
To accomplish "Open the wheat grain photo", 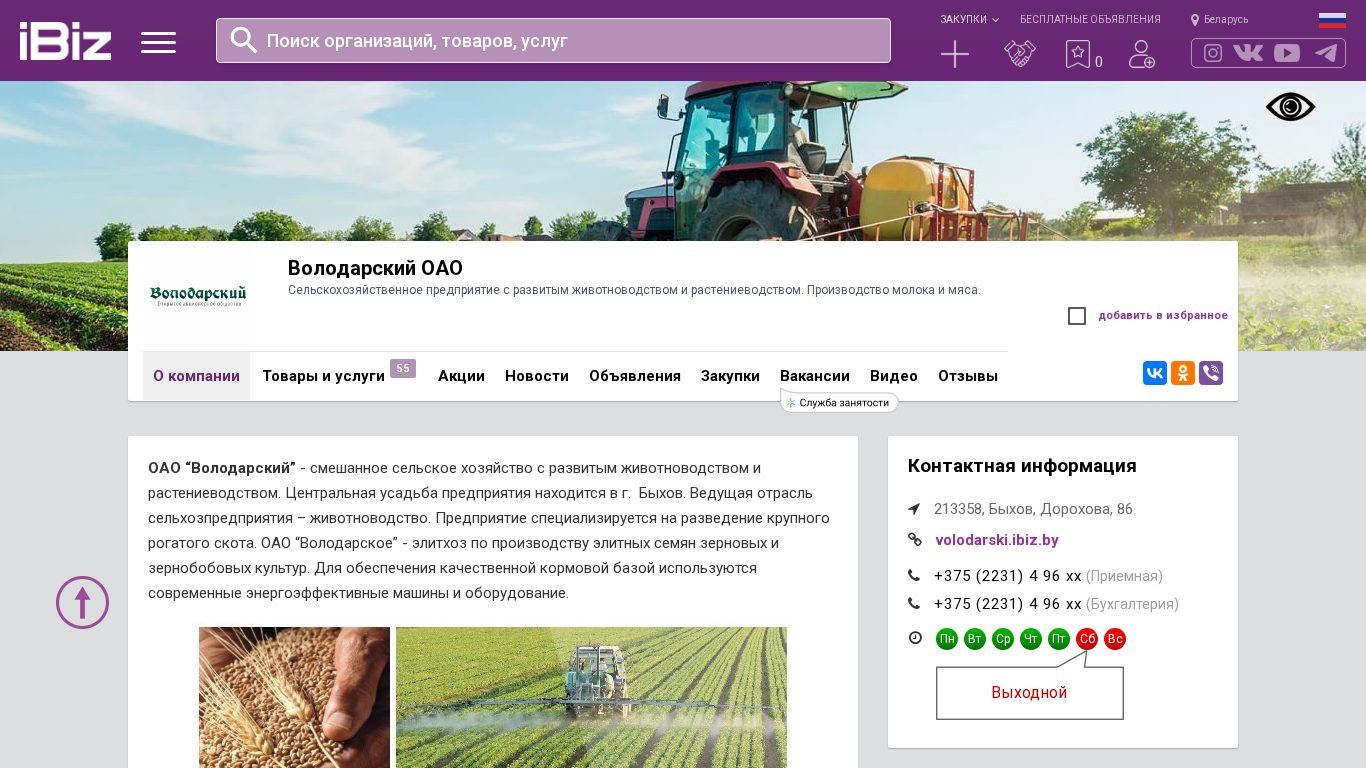I will 294,697.
